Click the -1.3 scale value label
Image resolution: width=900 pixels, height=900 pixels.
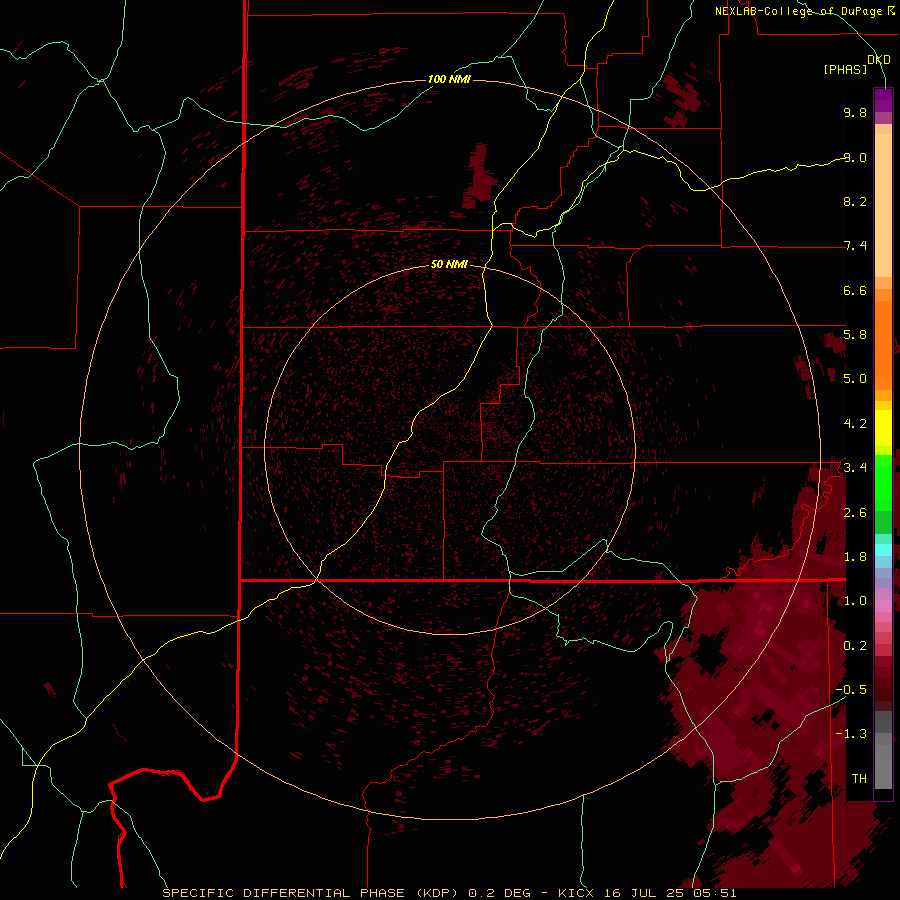851,734
